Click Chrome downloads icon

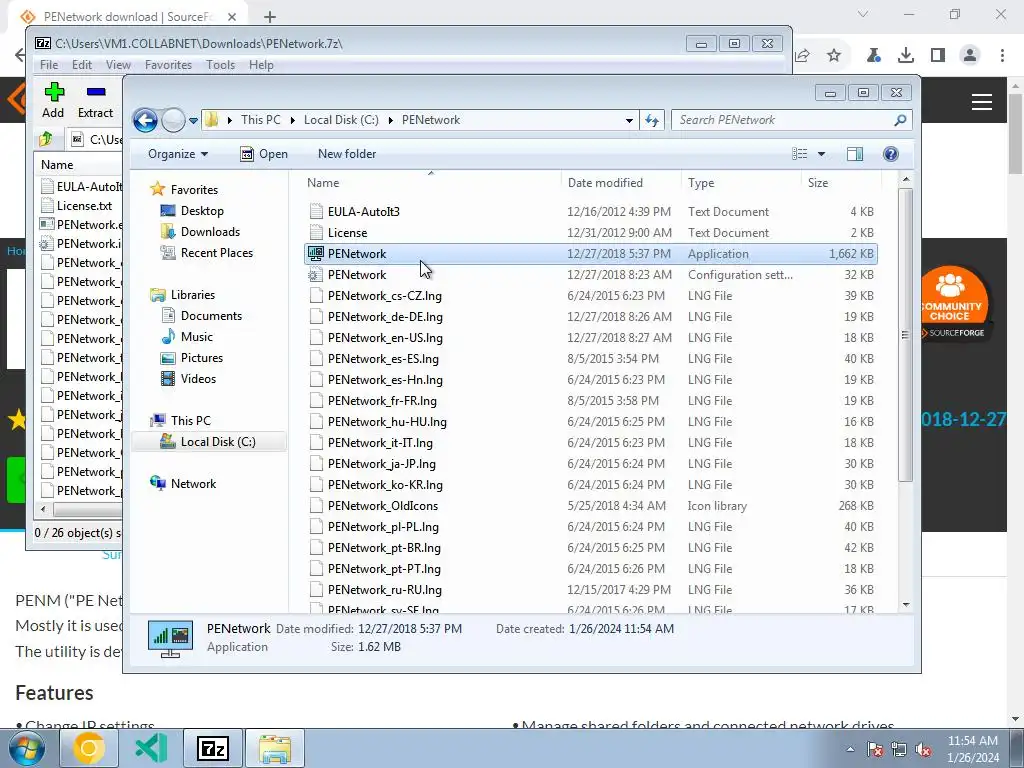pos(905,56)
